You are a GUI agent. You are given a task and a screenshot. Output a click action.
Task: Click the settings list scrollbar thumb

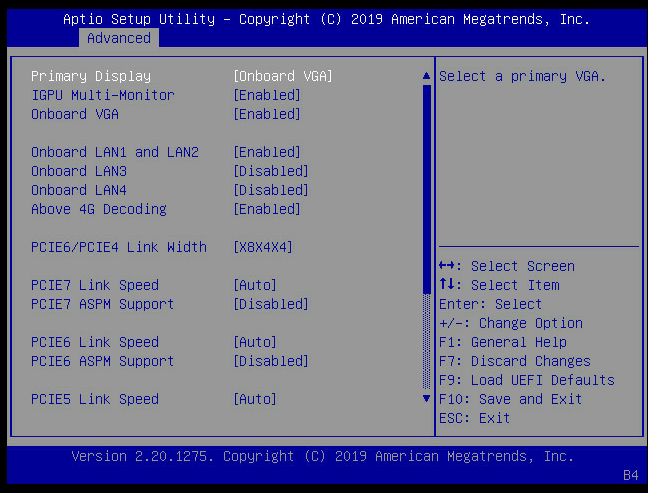426,189
